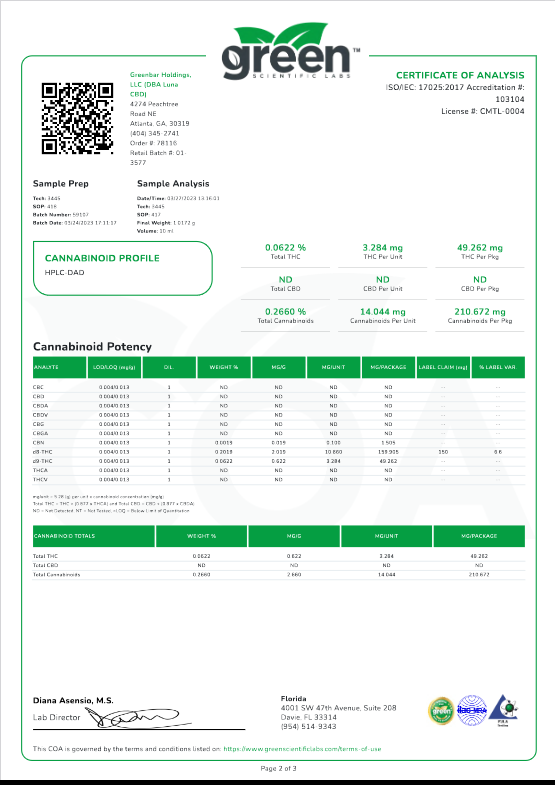Click the Green Scientific Labs logo
The image size is (555, 785).
291,51
